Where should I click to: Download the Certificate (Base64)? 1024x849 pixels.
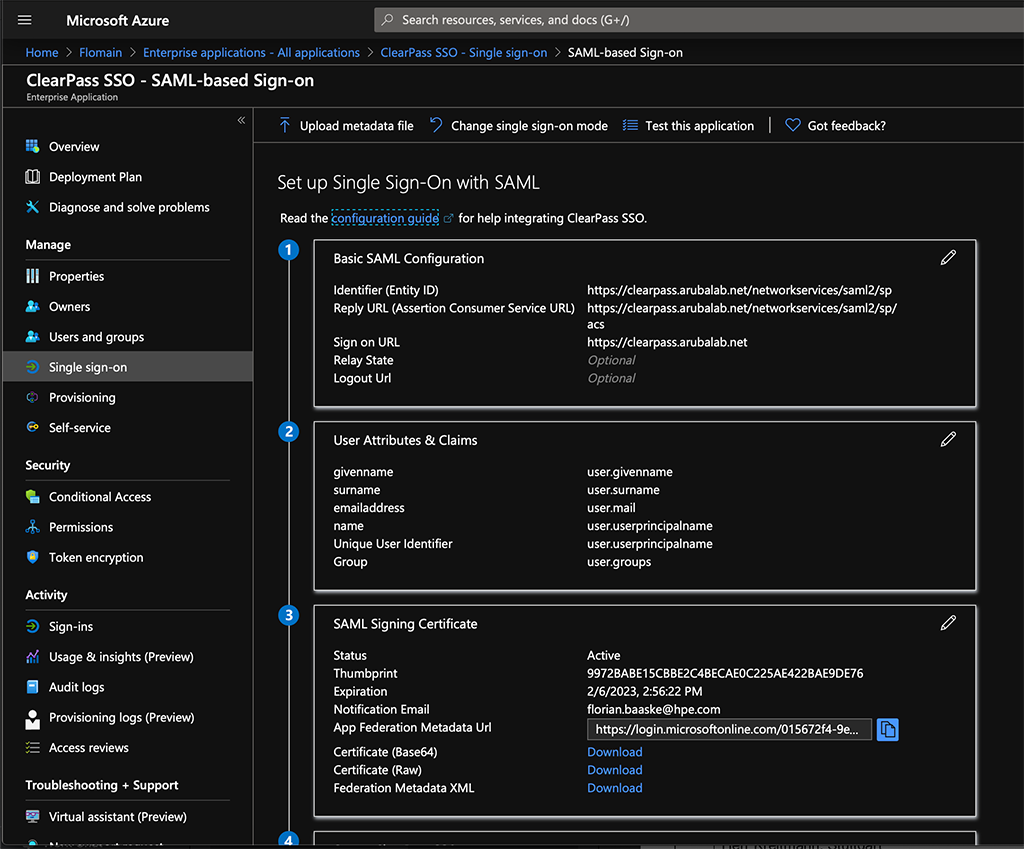[615, 752]
